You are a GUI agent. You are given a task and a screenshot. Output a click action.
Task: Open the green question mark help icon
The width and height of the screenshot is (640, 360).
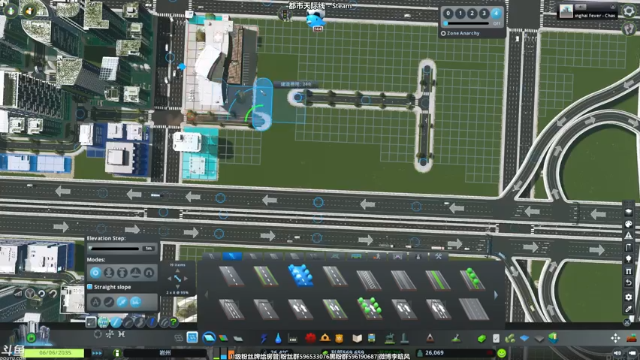coord(173,322)
